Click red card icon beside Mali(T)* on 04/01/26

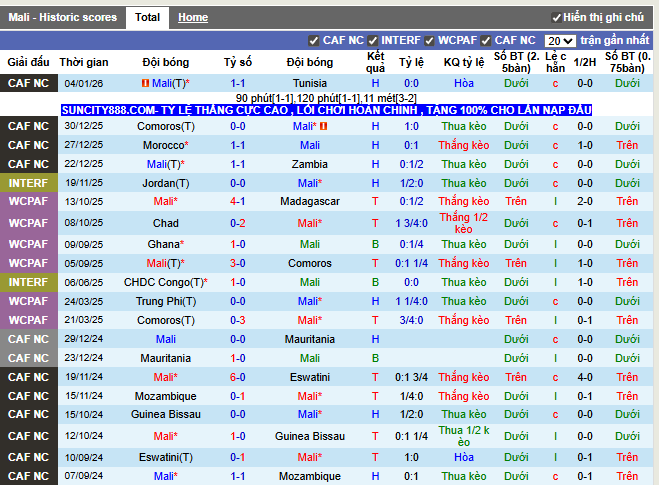pos(145,83)
